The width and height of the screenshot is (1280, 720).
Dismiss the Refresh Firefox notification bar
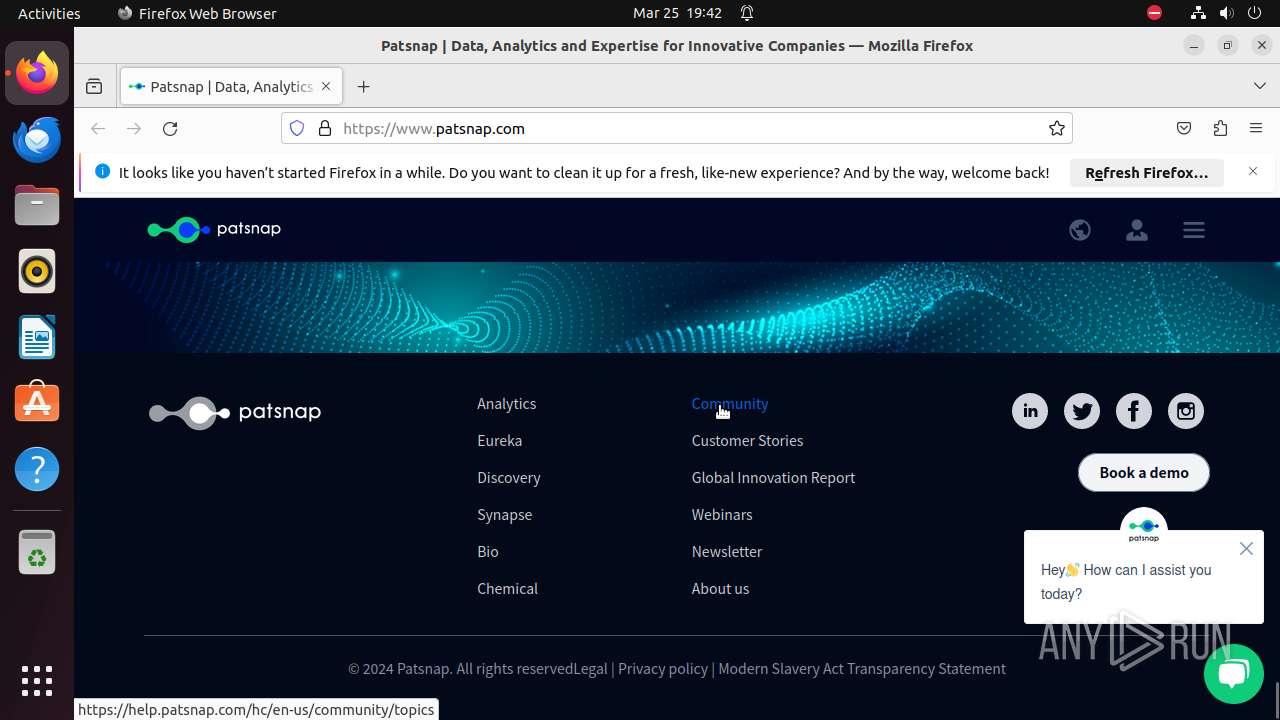coord(1253,172)
